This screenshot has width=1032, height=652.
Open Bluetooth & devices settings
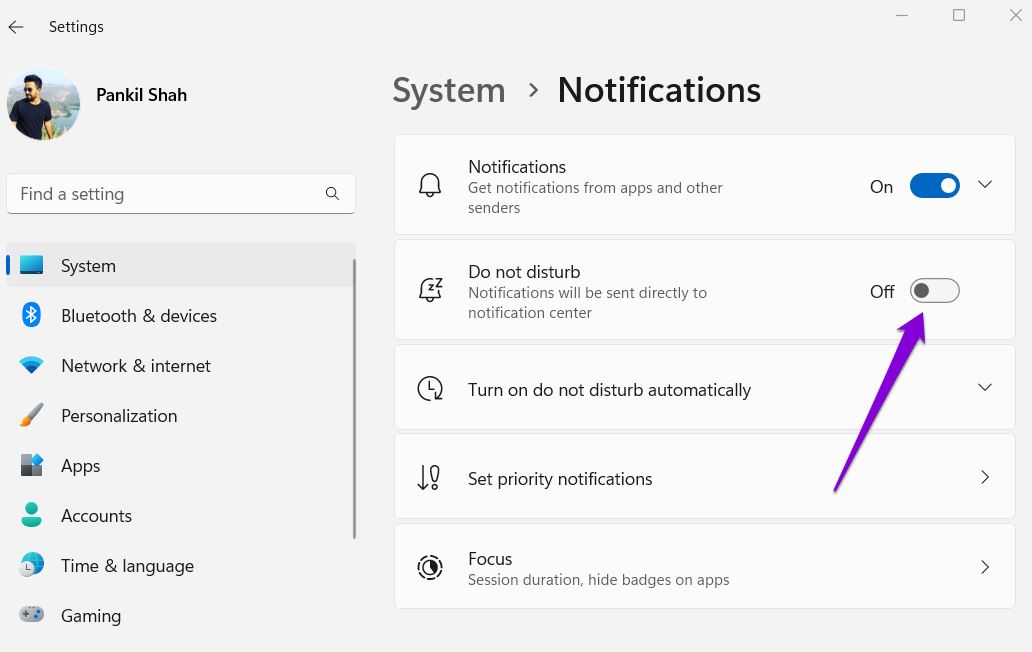(181, 315)
